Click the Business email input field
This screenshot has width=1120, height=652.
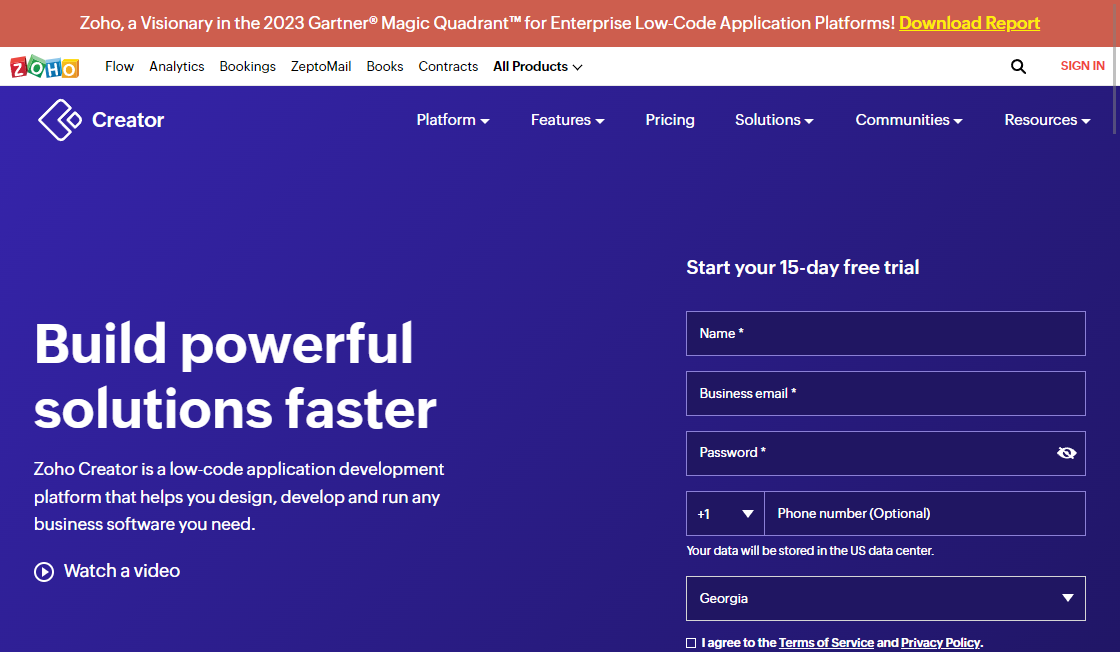[x=885, y=394]
